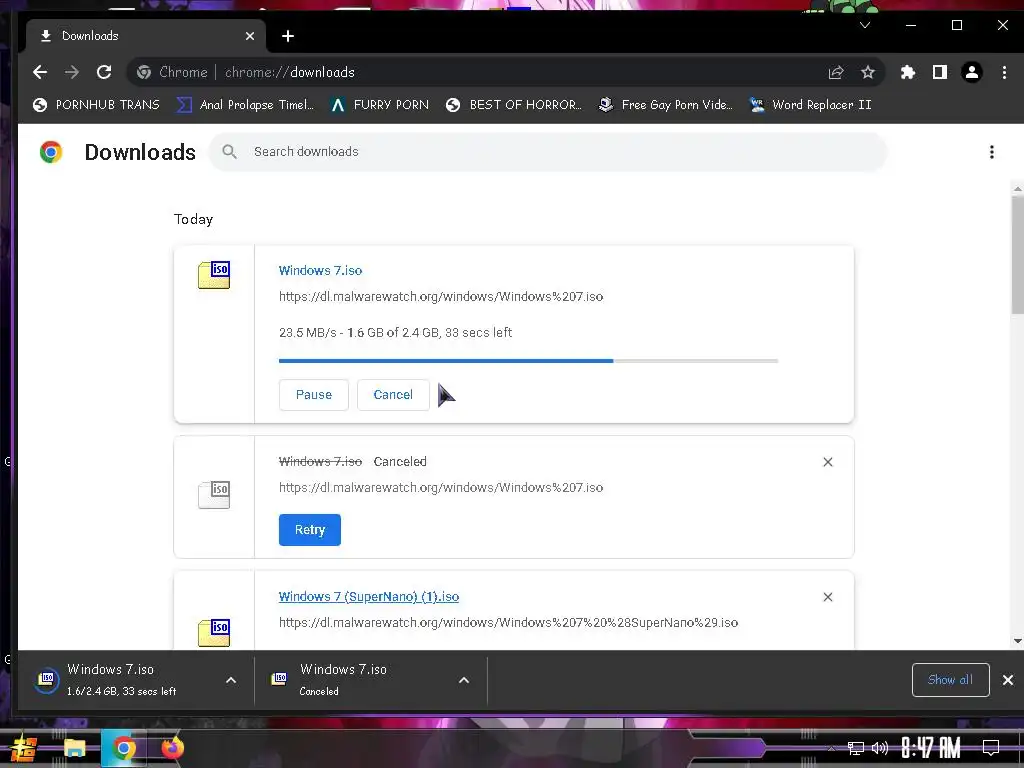The image size is (1024, 768).
Task: Reload the downloads page
Action: click(x=104, y=72)
